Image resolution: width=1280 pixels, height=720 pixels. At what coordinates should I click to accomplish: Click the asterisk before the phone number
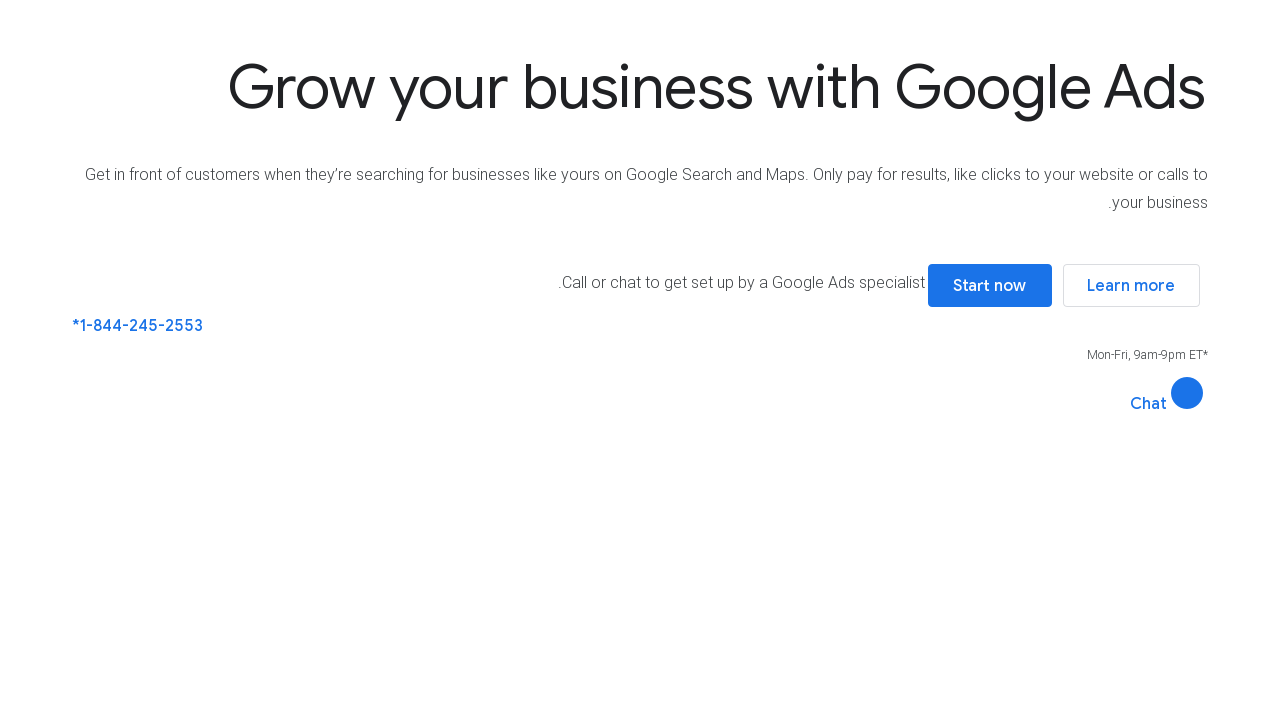click(x=75, y=325)
